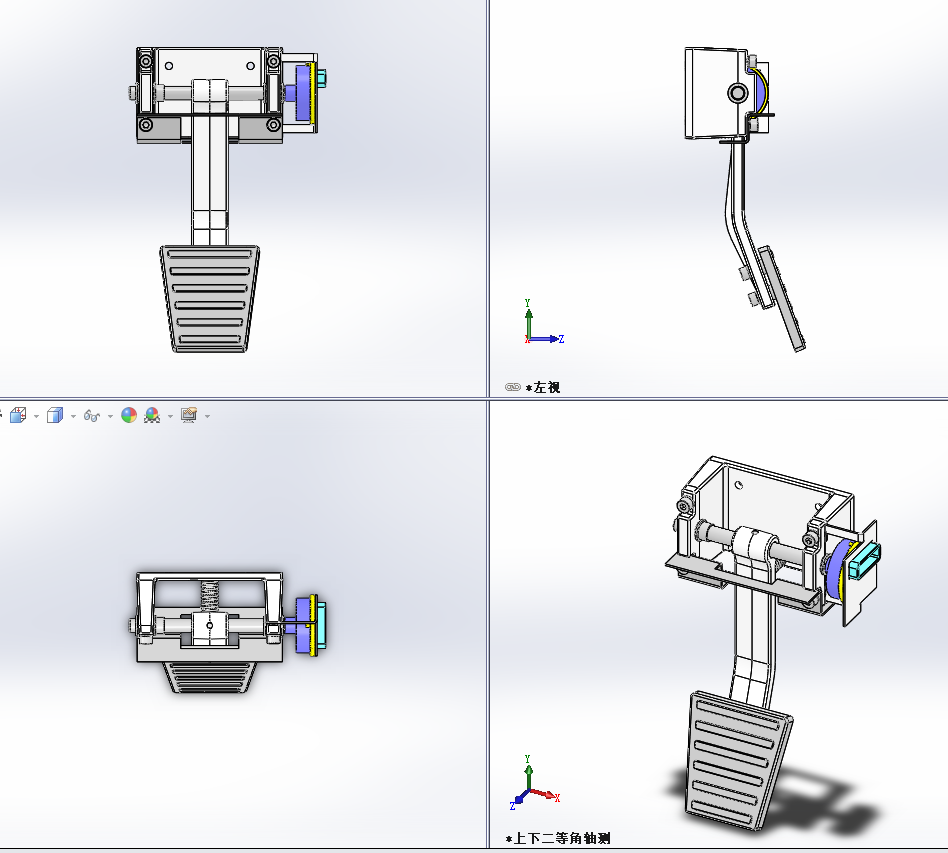Open Hide/Show Items glasses icon
948x853 pixels.
pyautogui.click(x=91, y=416)
